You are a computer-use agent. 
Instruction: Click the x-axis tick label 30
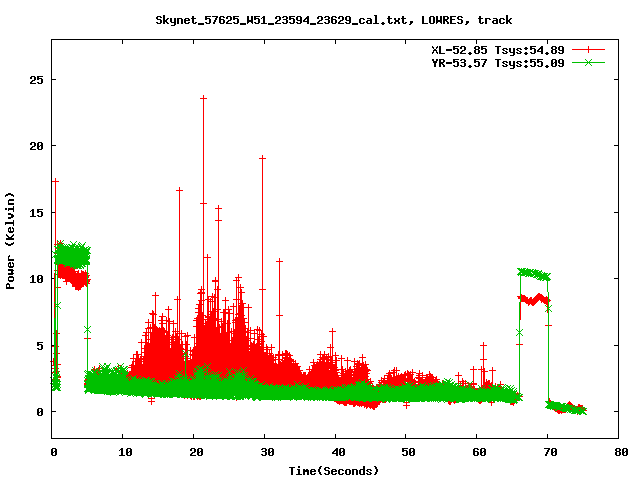[x=267, y=452]
